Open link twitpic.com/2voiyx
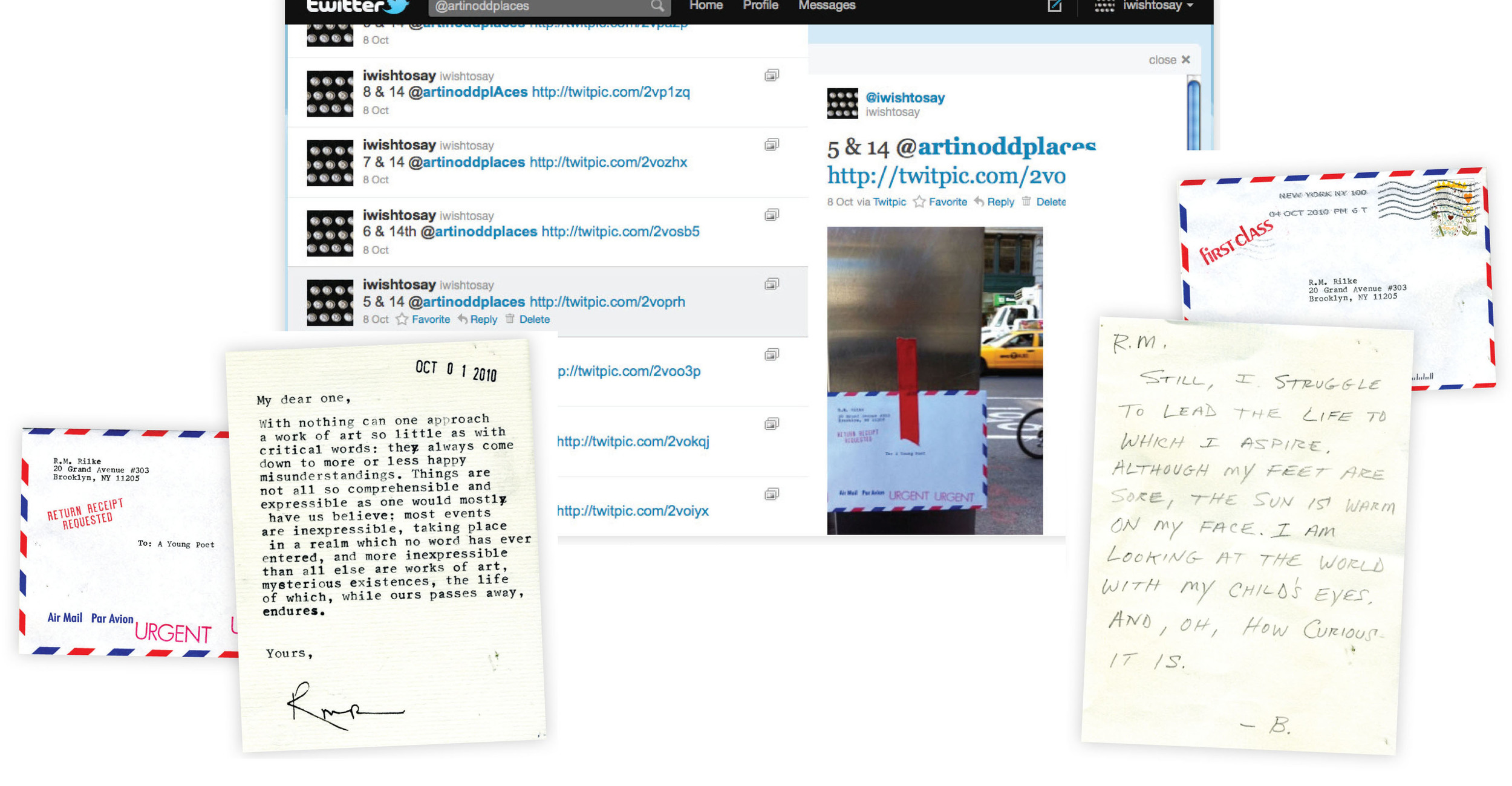Screen dimensions: 1512x786 (633, 511)
